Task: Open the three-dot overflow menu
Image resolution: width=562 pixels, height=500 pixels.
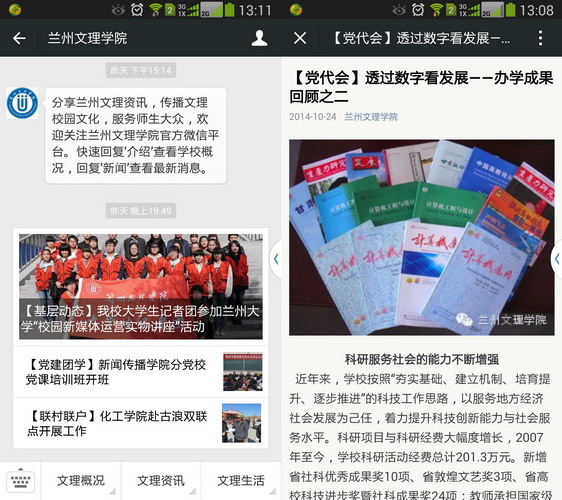Action: pos(540,38)
